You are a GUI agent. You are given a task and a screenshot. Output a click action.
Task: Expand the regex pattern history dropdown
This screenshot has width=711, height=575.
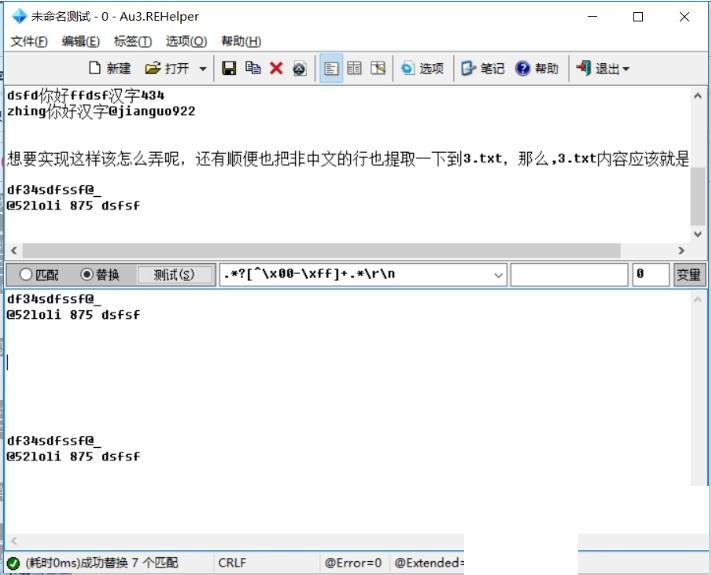pyautogui.click(x=498, y=275)
